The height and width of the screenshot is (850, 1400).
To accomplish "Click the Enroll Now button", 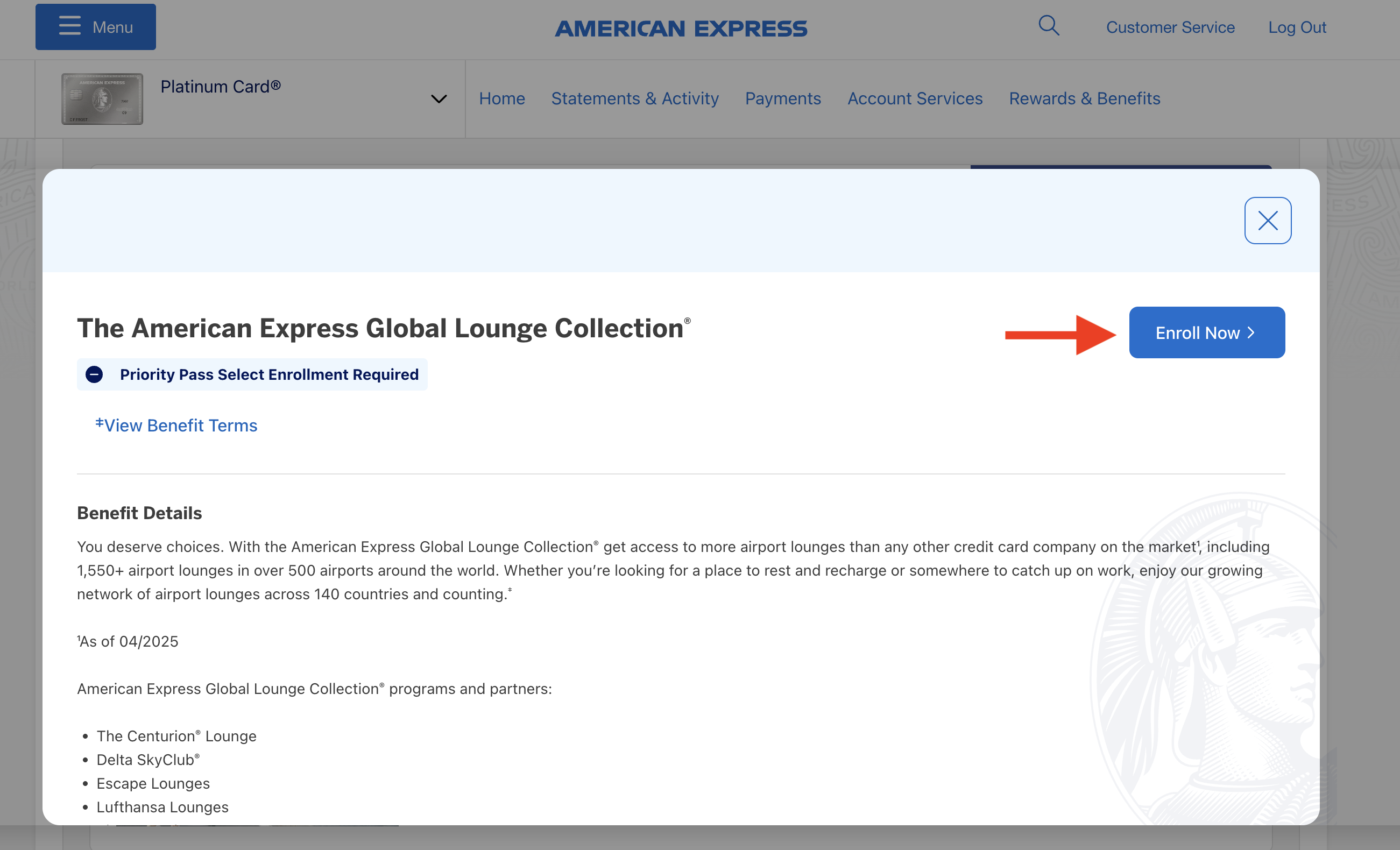I will [1207, 332].
